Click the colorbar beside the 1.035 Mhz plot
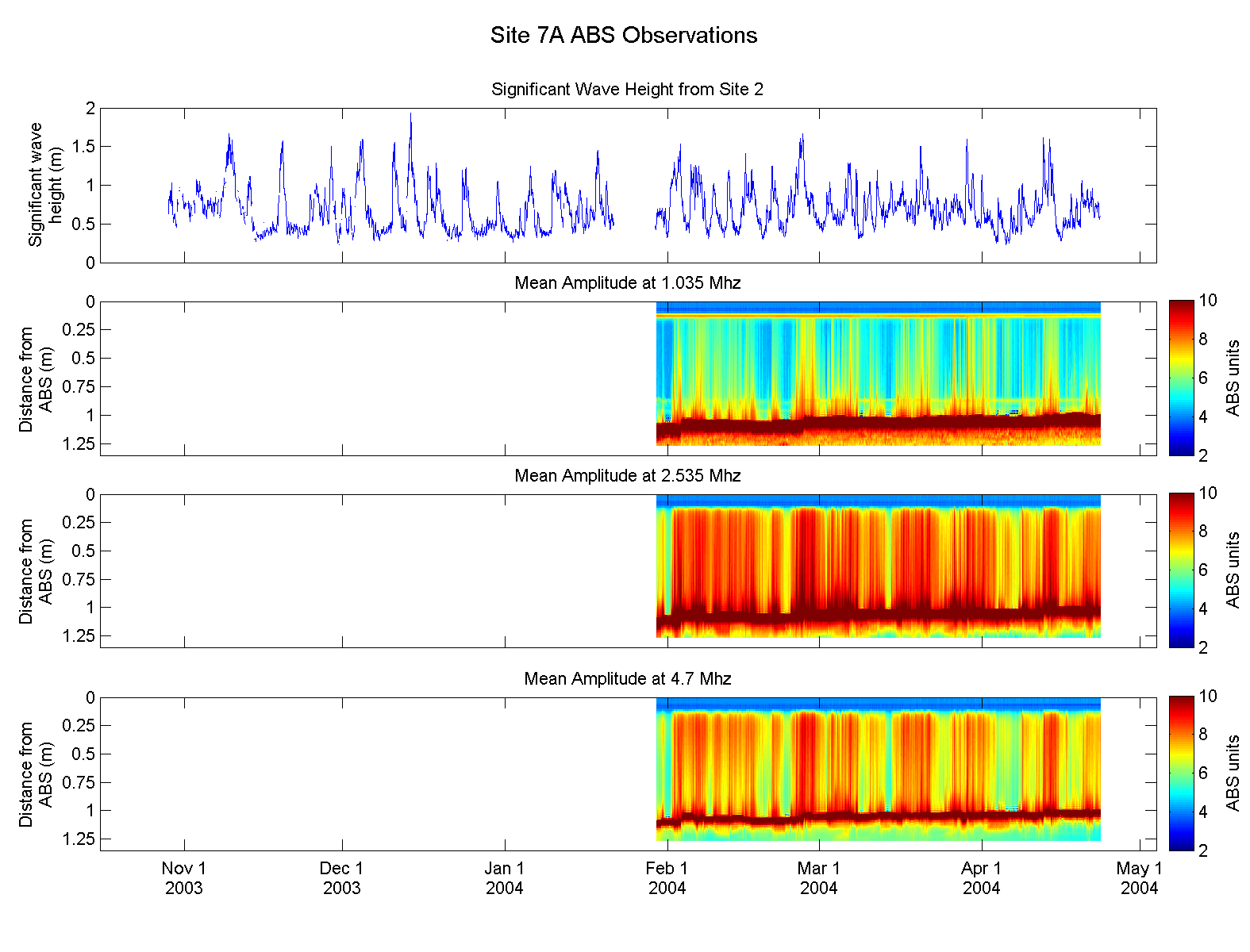This screenshot has width=1250, height=952. click(1181, 378)
